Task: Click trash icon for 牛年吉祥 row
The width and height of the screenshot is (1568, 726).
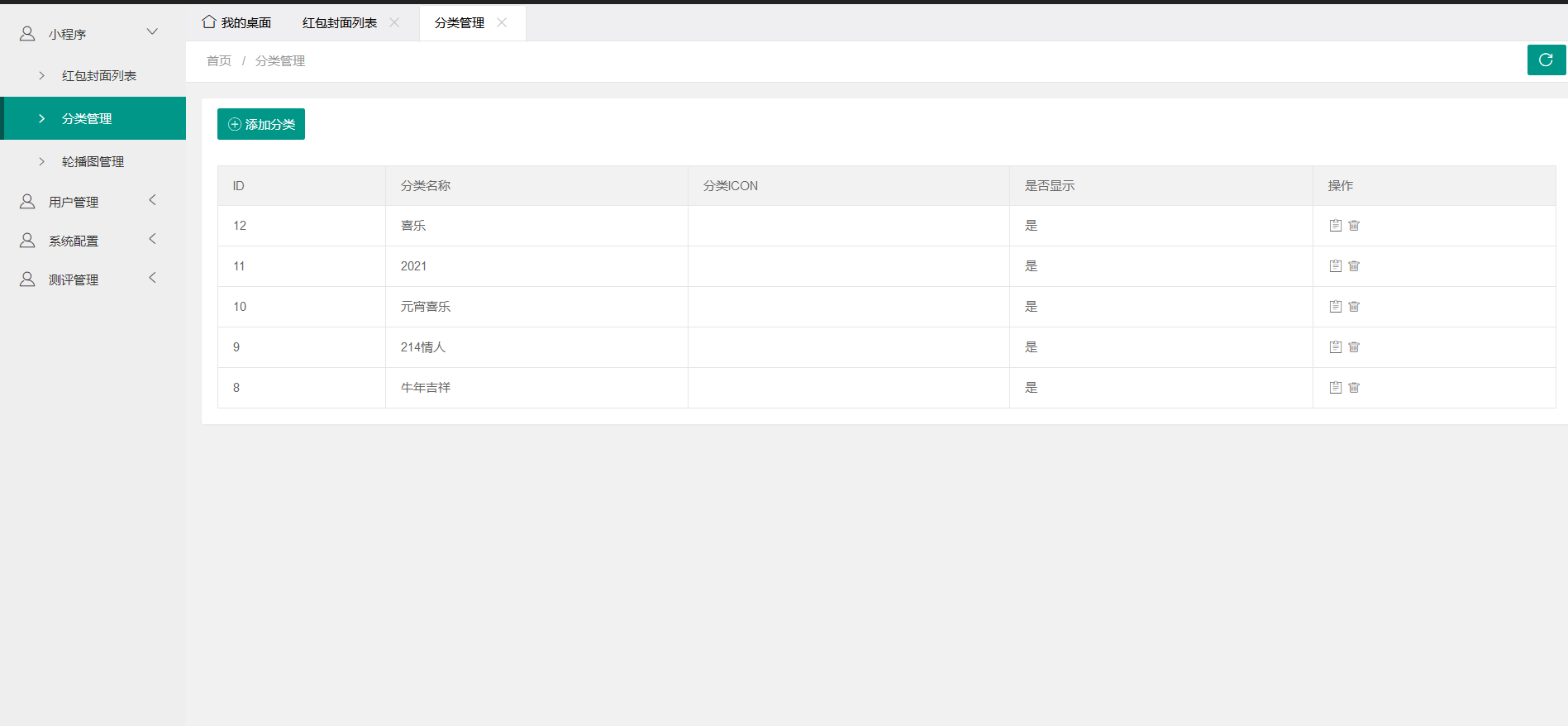Action: tap(1354, 388)
